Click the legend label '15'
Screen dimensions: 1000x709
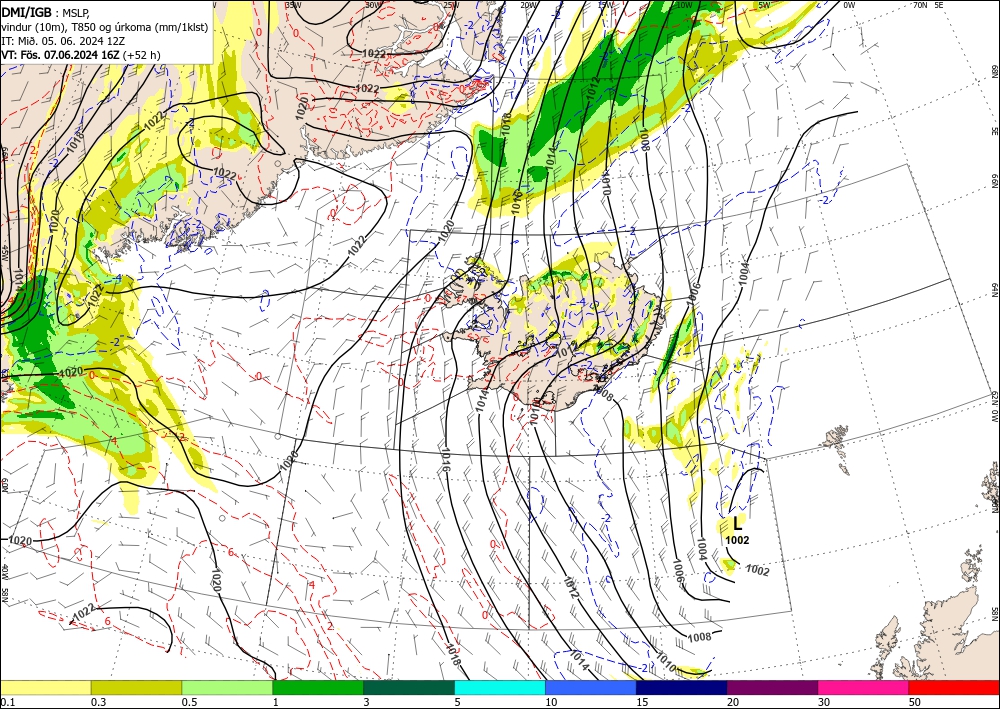point(642,702)
